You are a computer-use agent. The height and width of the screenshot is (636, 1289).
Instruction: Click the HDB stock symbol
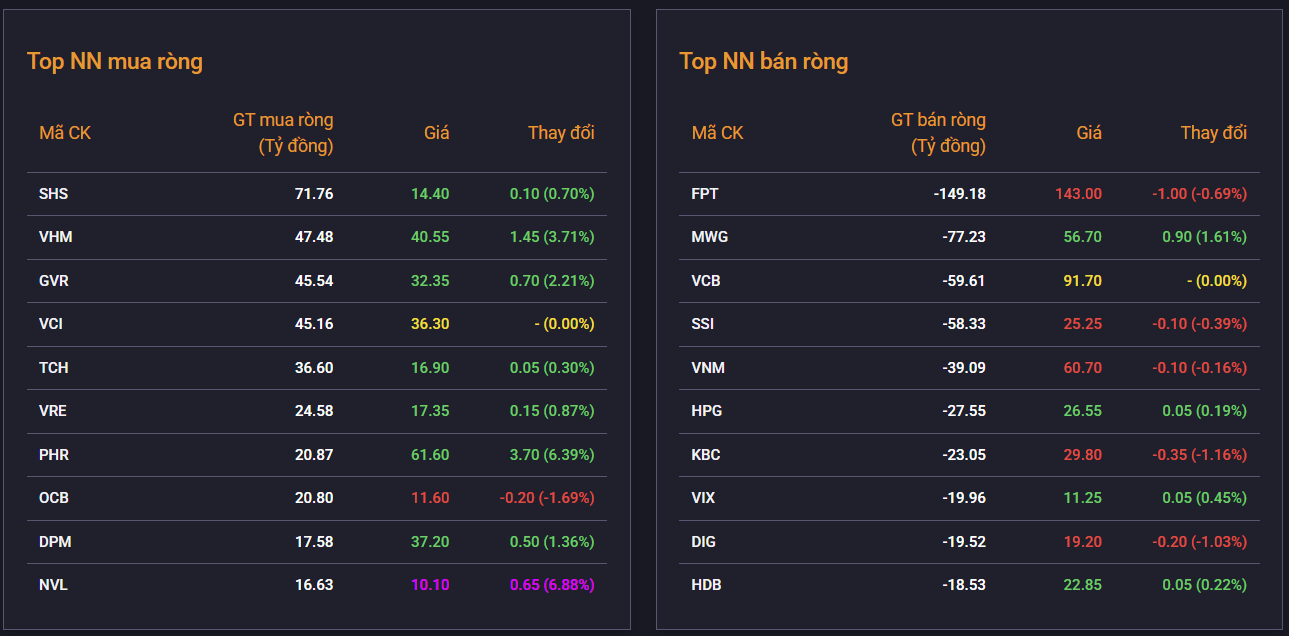[707, 585]
